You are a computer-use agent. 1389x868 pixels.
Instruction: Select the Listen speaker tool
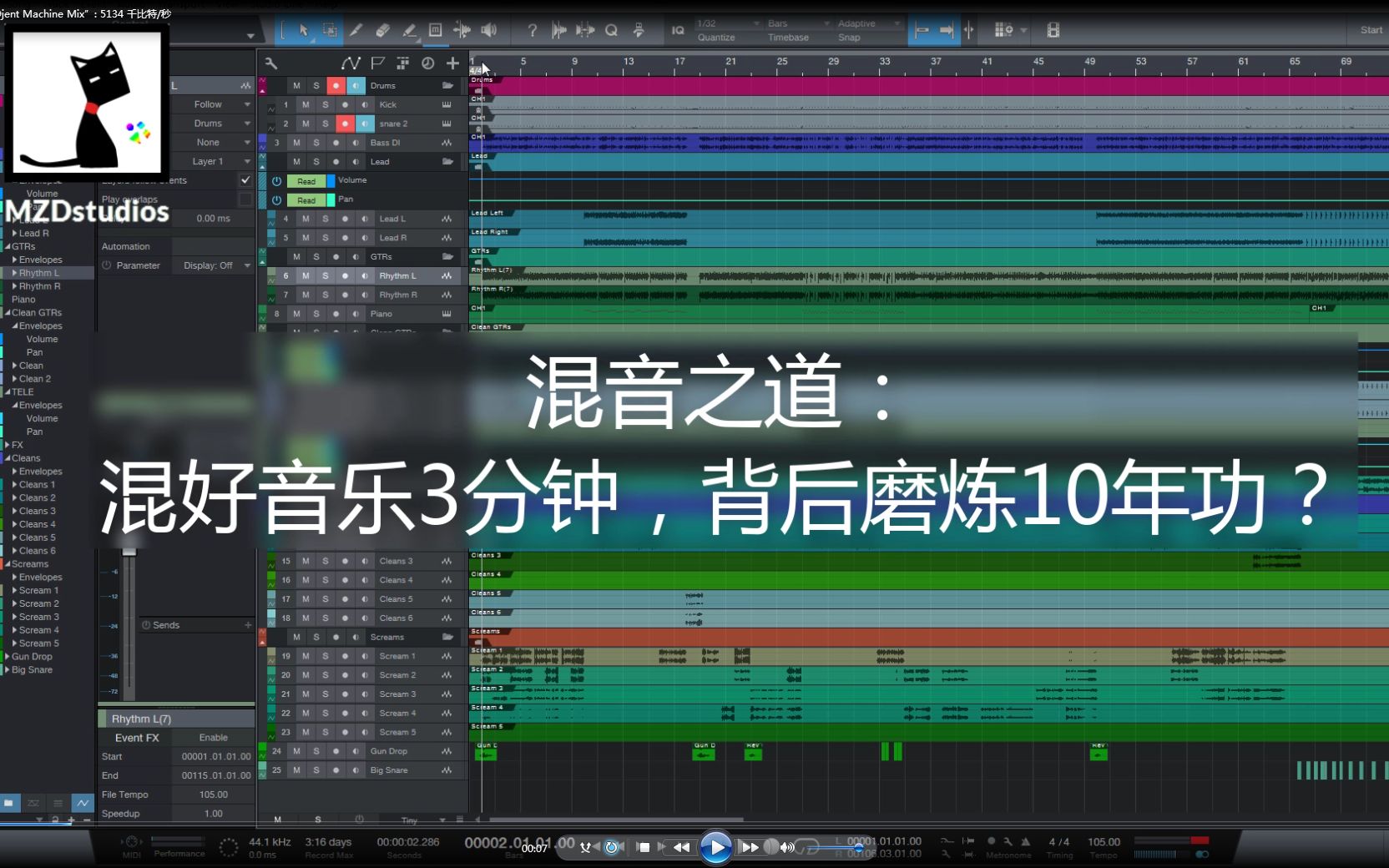488,30
